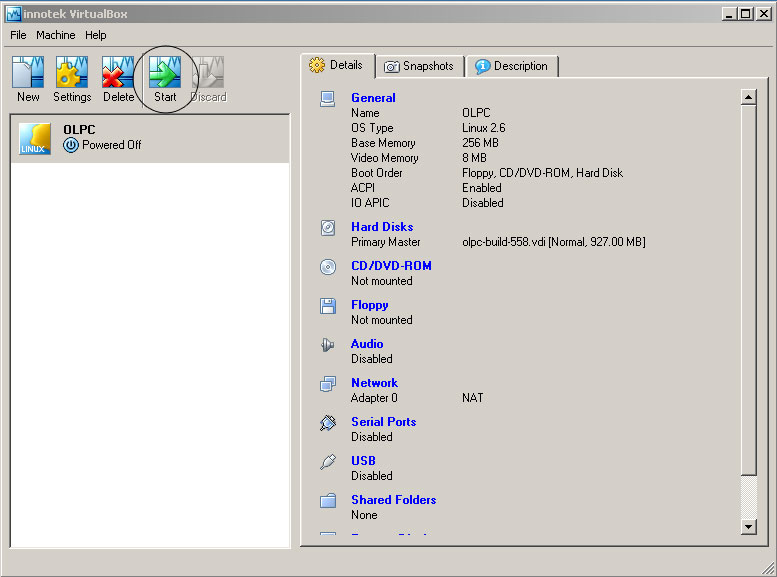Click the Network adapter icon

pos(328,384)
